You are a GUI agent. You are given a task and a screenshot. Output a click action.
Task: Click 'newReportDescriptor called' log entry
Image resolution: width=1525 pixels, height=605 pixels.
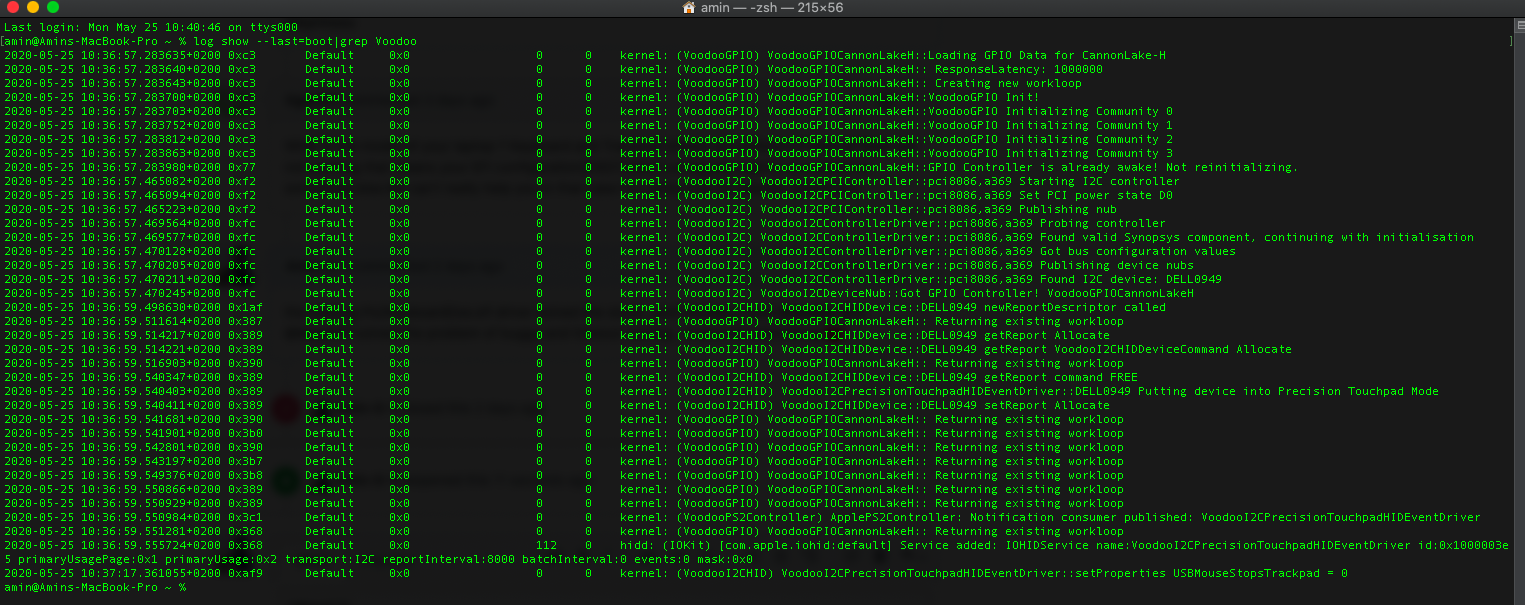[1075, 307]
